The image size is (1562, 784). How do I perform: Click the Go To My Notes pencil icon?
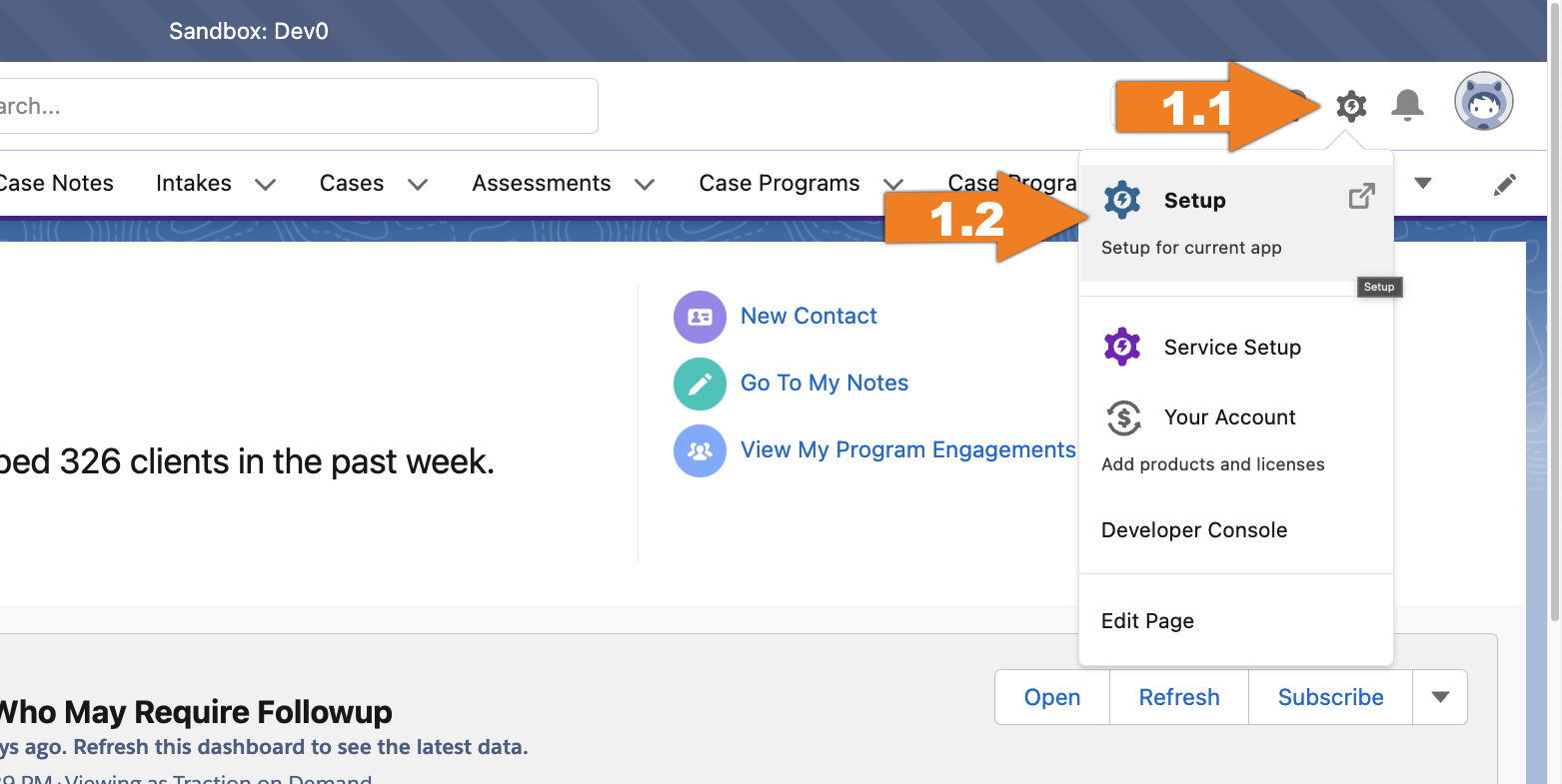(x=700, y=383)
